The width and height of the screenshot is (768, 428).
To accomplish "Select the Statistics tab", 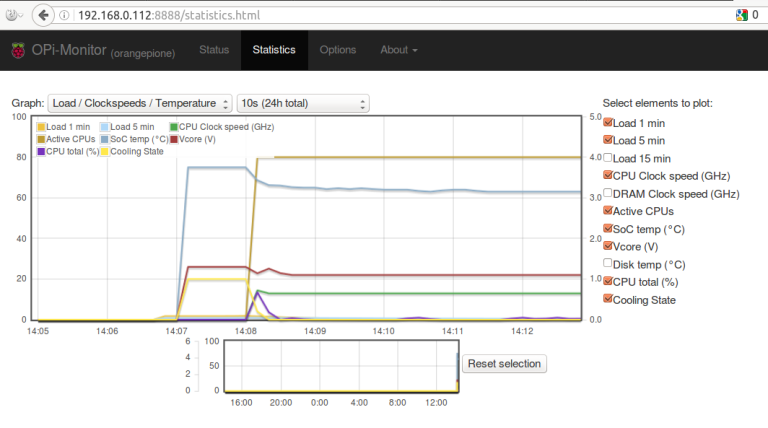I will tap(274, 50).
